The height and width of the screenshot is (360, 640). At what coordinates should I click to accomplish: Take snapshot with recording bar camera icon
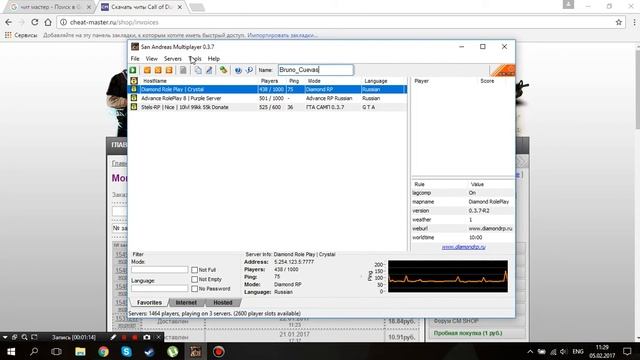click(x=147, y=337)
